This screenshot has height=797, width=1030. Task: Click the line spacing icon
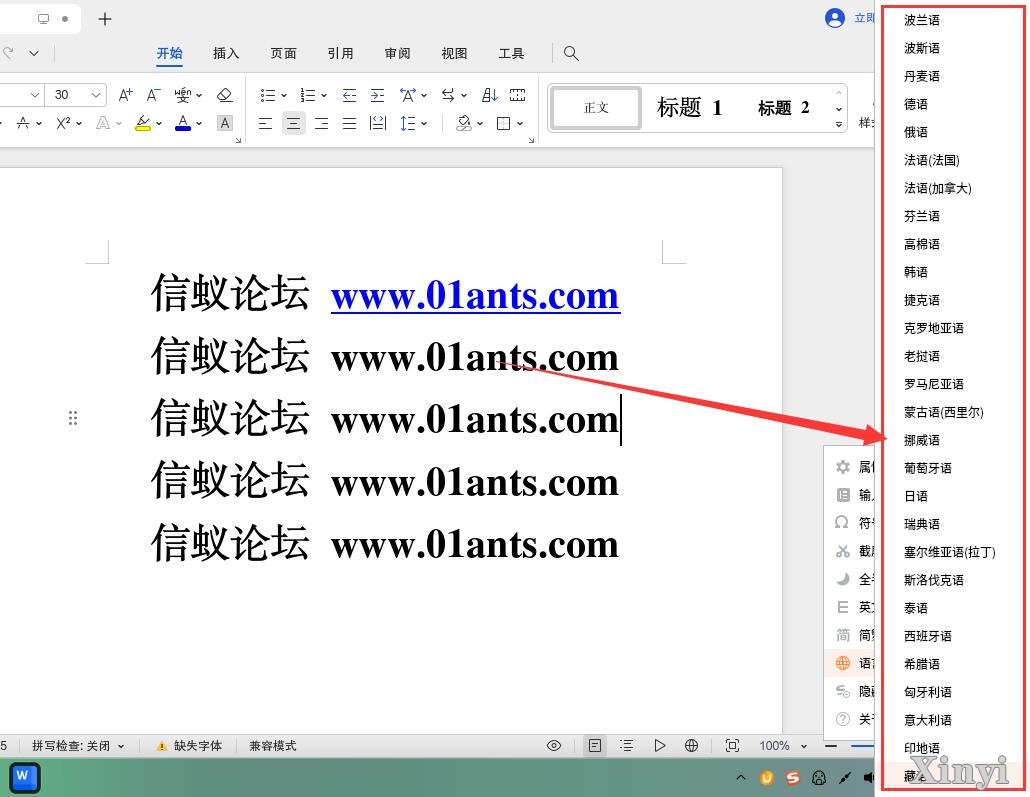[x=408, y=123]
